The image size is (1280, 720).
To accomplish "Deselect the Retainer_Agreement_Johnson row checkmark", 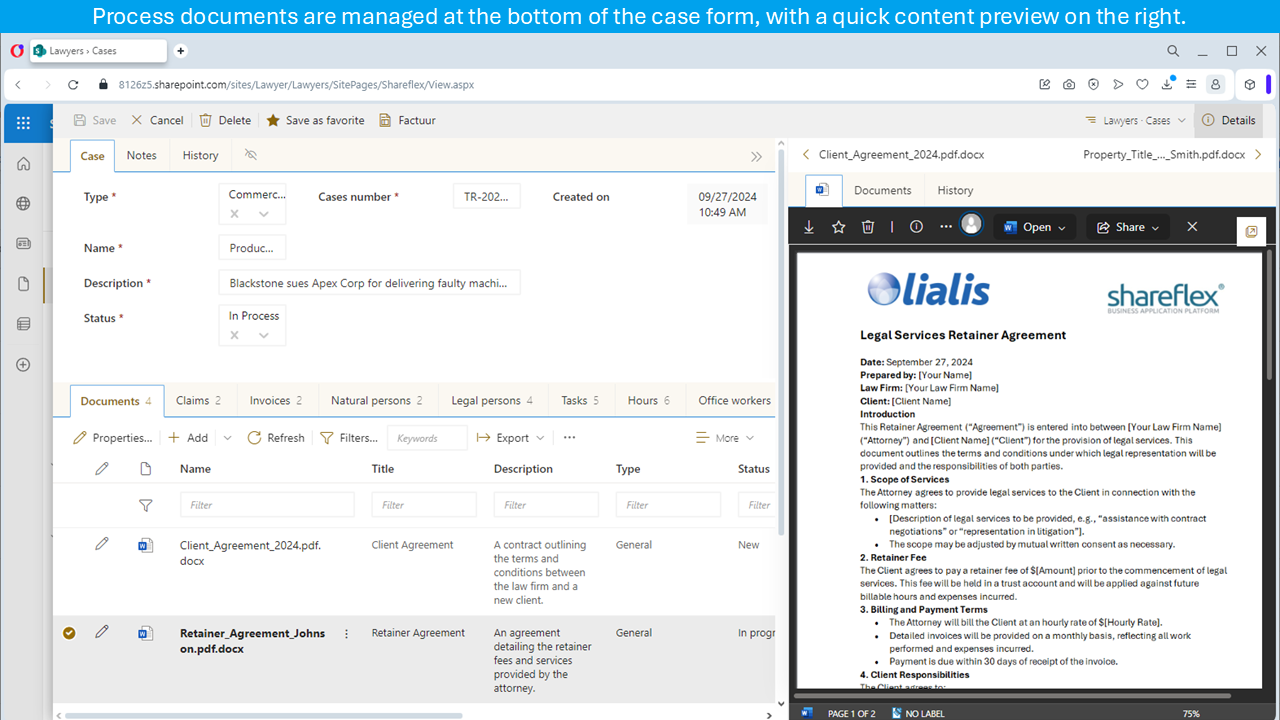I will (69, 632).
